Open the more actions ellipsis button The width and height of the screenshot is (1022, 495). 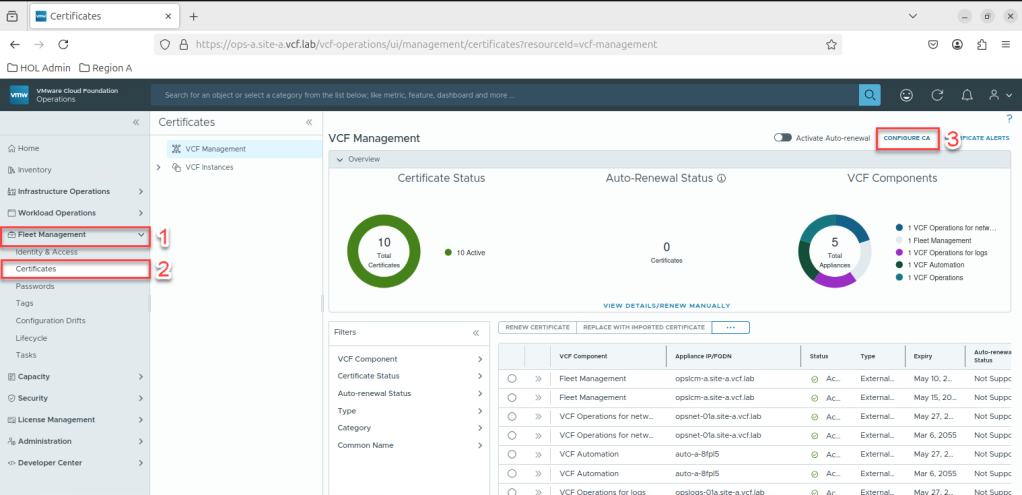(731, 327)
